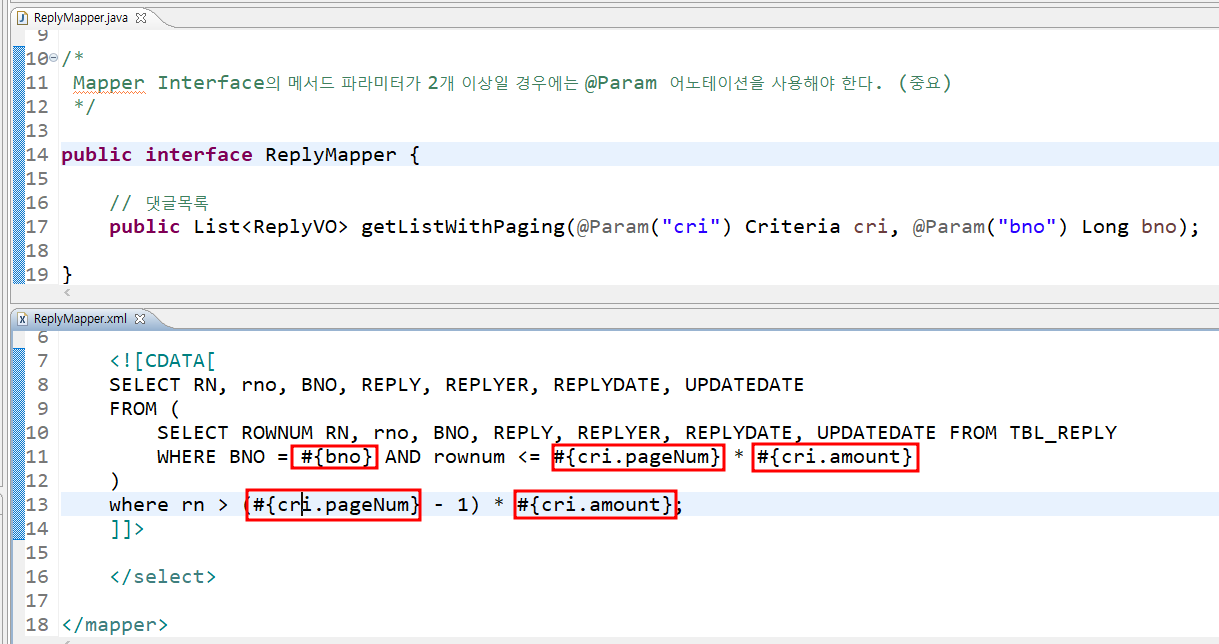Click line number 7 in XML editor
This screenshot has height=644, width=1219.
pyautogui.click(x=43, y=361)
